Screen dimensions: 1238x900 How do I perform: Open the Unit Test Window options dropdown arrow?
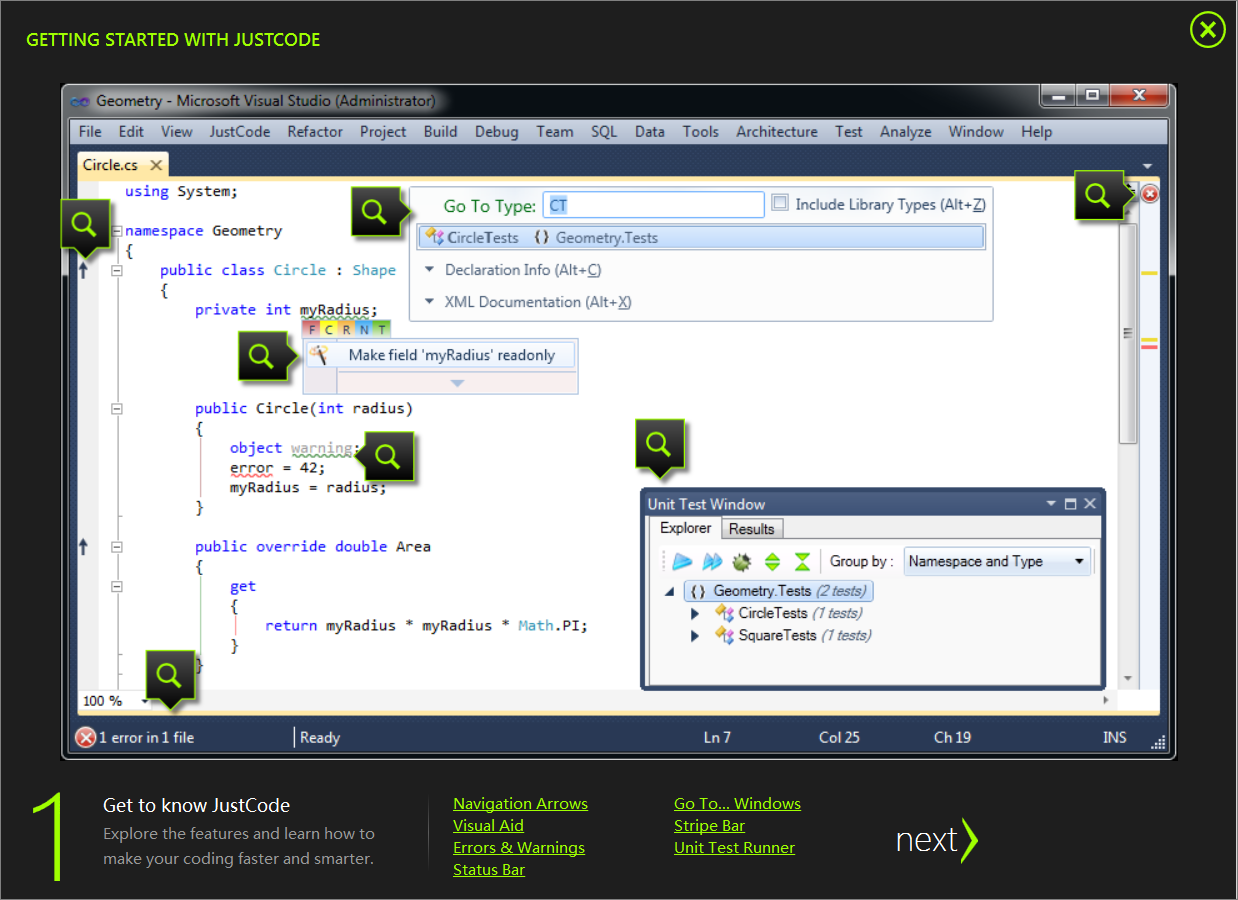point(1051,504)
